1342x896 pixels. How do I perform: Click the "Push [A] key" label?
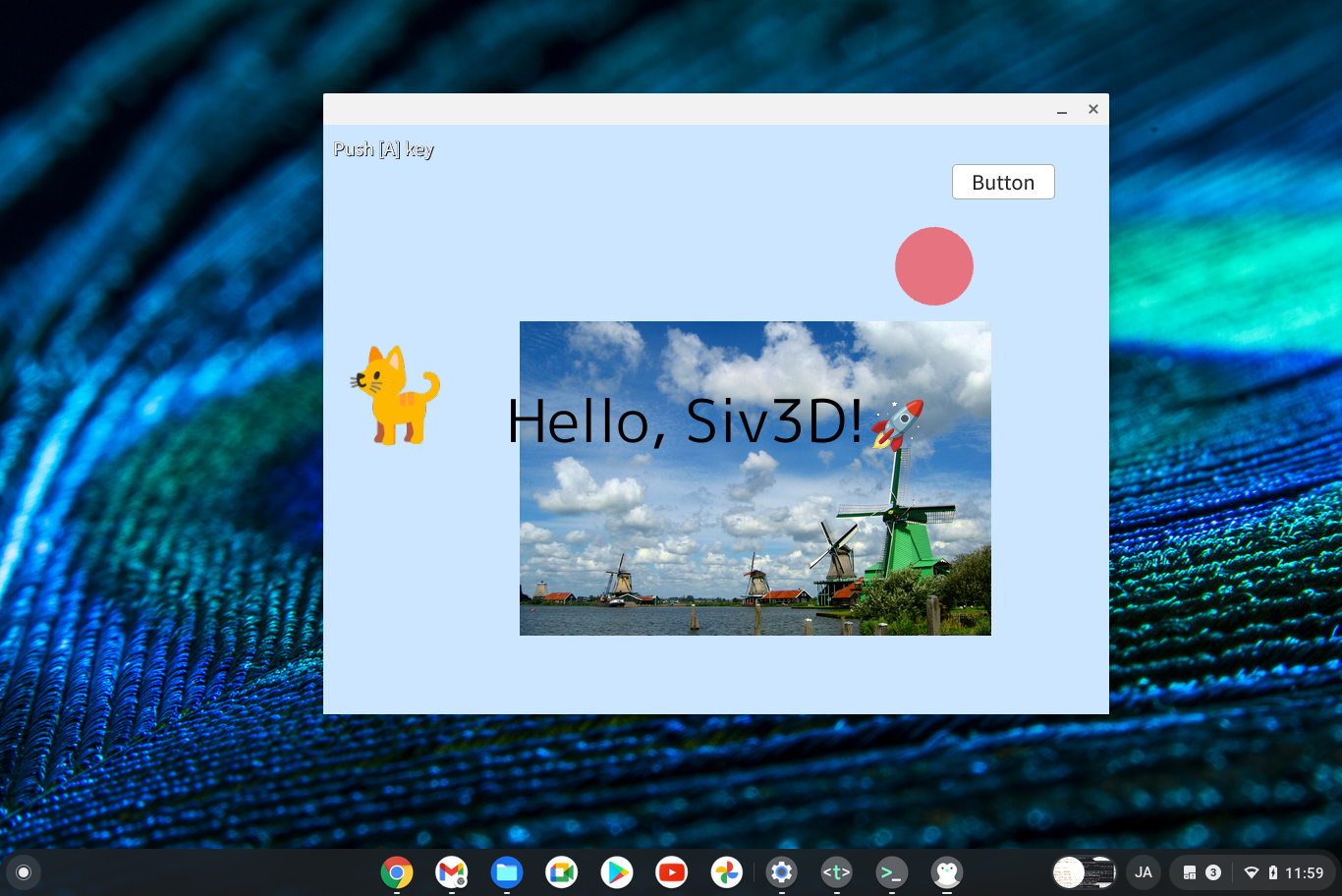click(383, 149)
